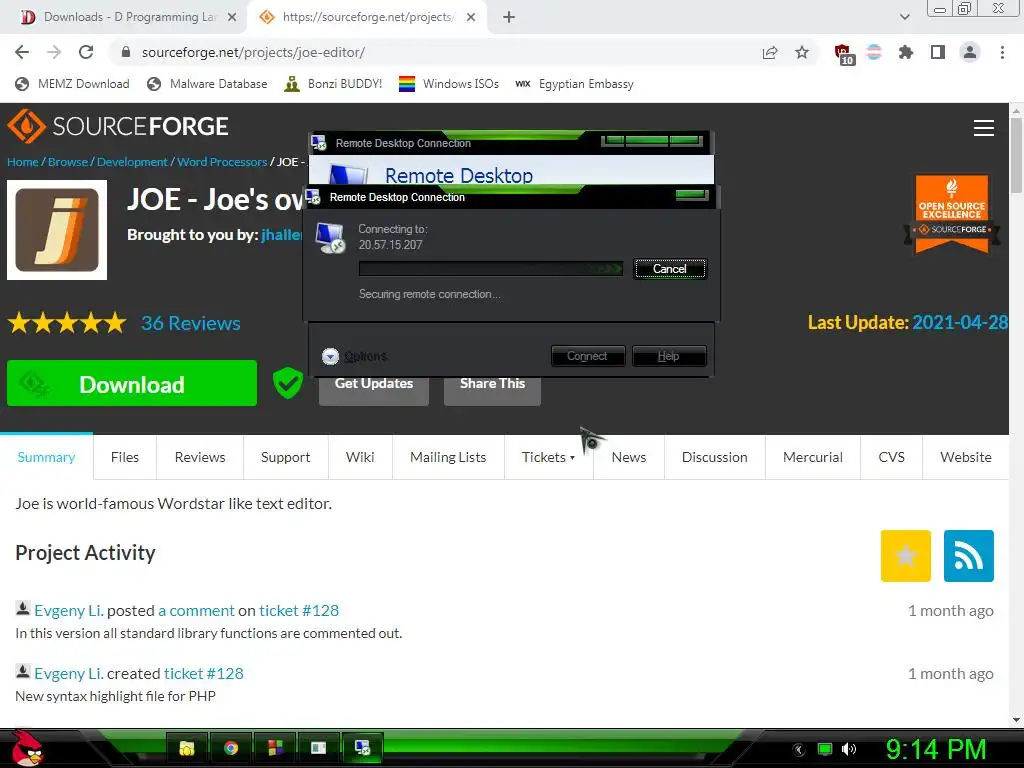Open the SourceForge hamburger menu
The height and width of the screenshot is (768, 1024).
984,128
